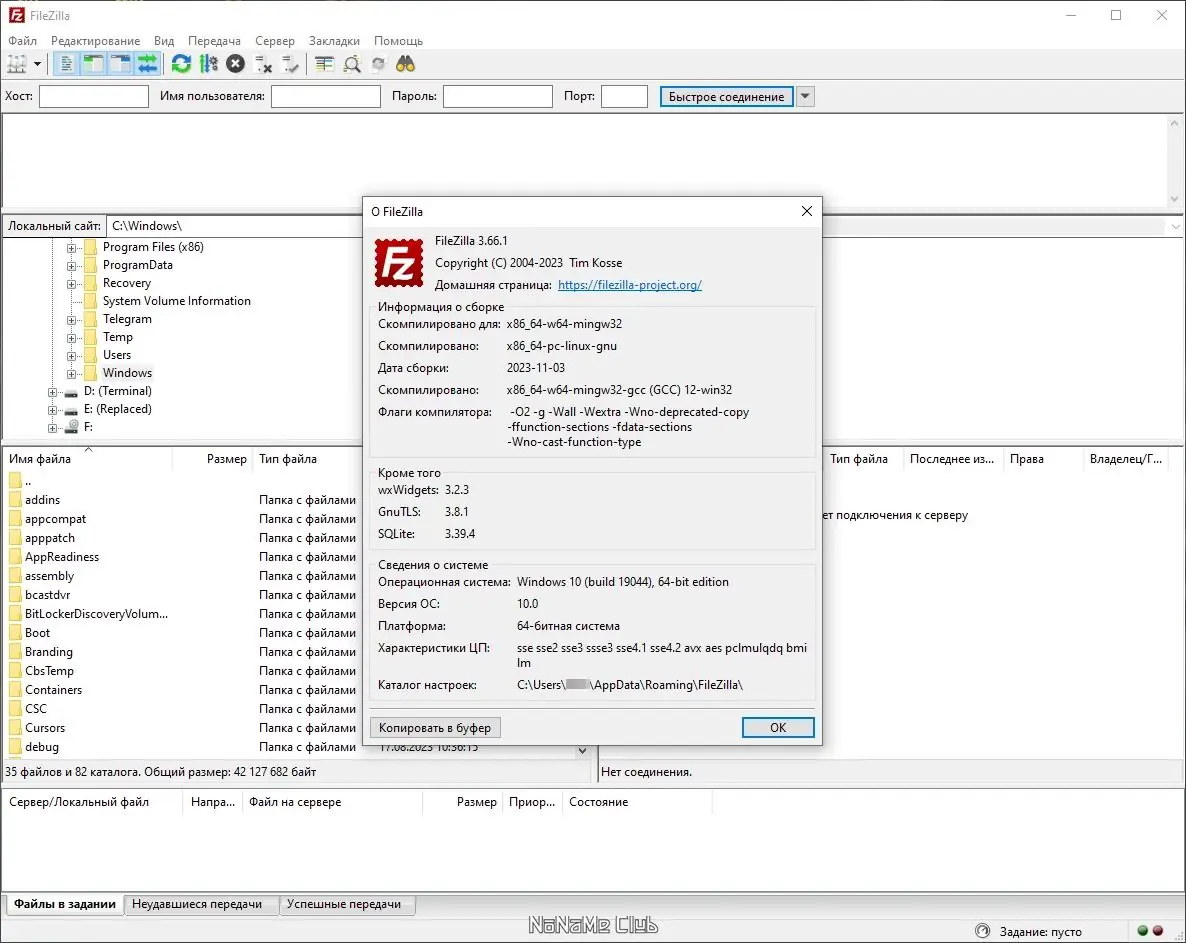Click OK in About dialog
The image size is (1186, 943).
(x=778, y=727)
